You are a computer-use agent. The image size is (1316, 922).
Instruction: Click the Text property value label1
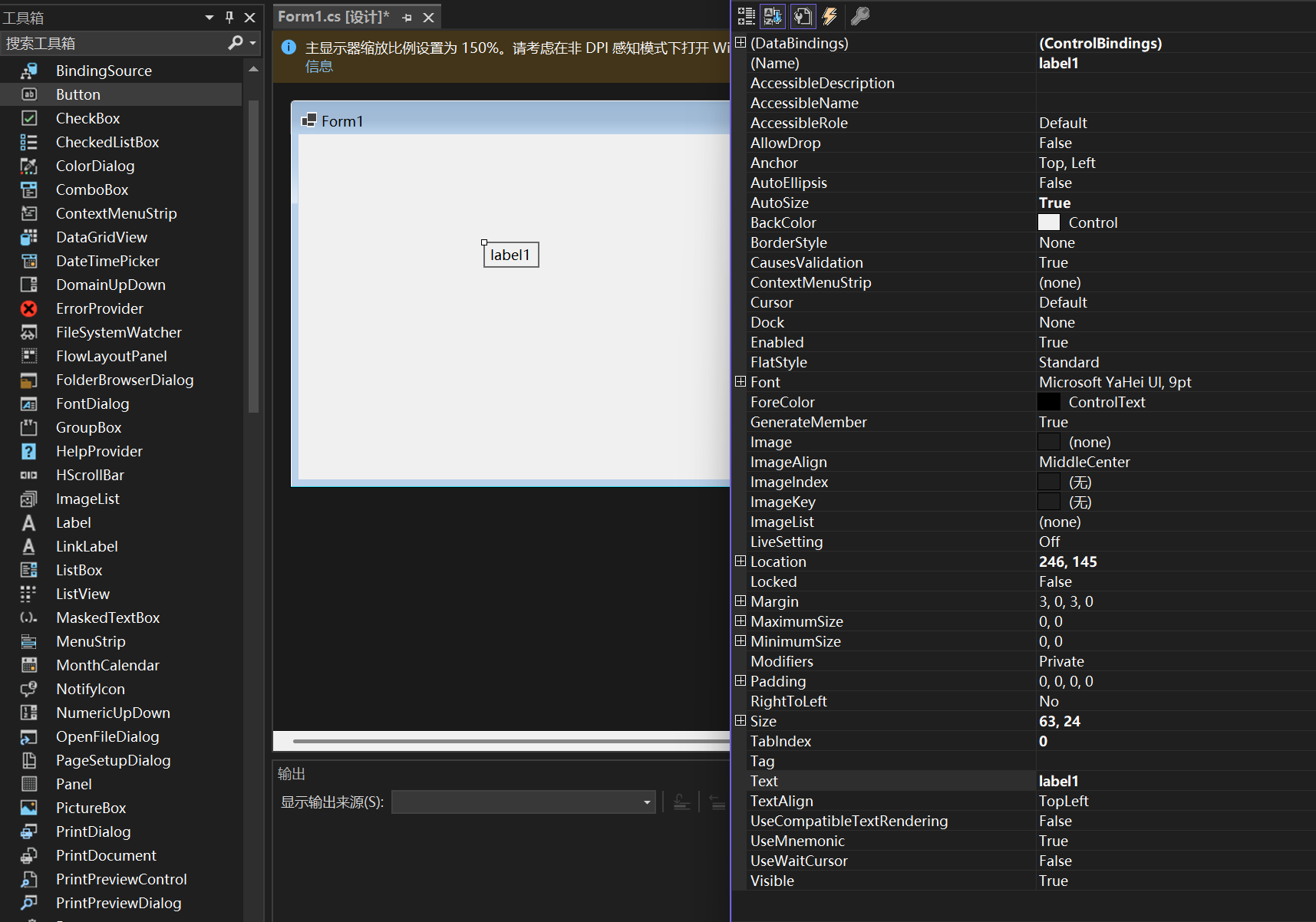[x=1059, y=781]
